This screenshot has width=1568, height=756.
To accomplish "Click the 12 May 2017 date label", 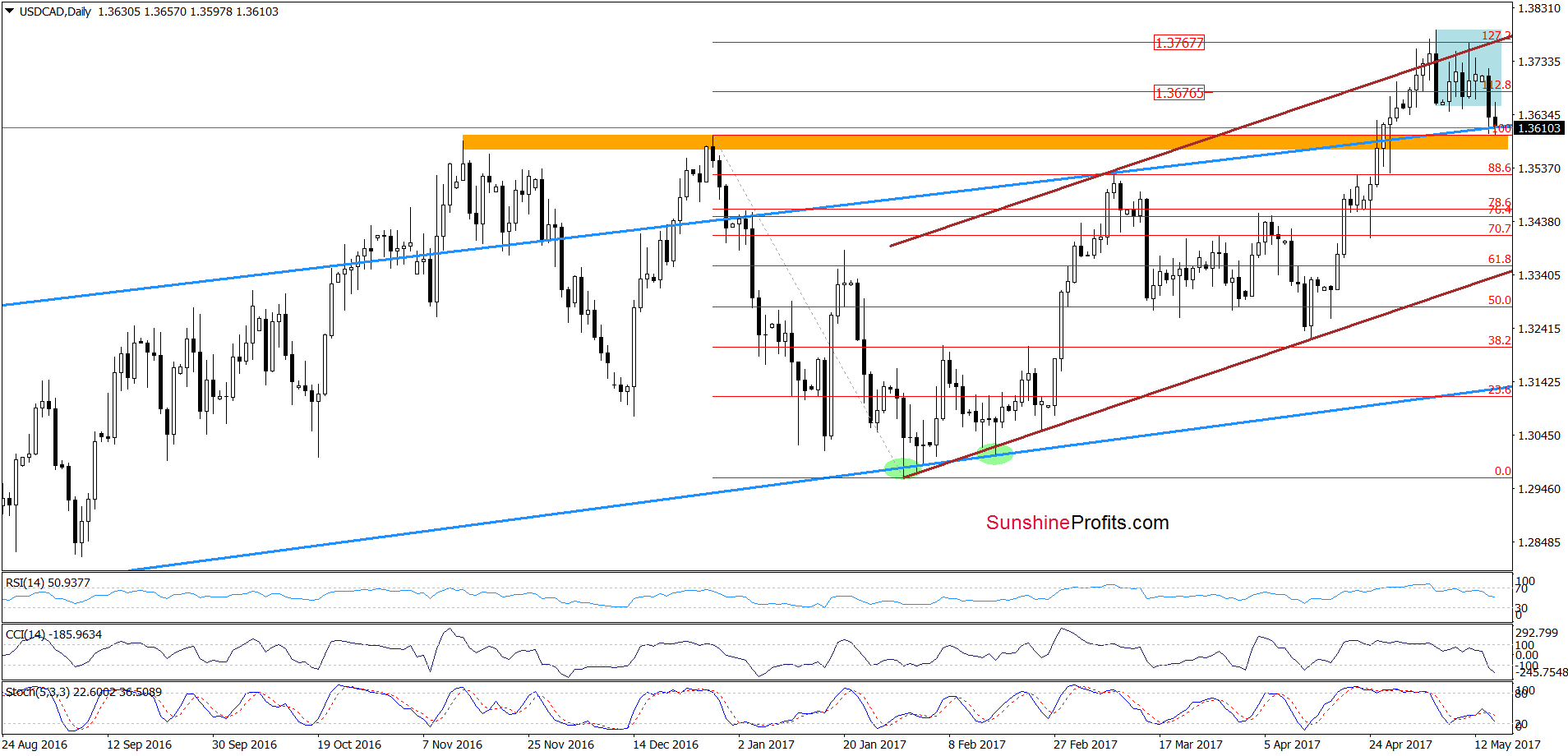I will point(1507,744).
